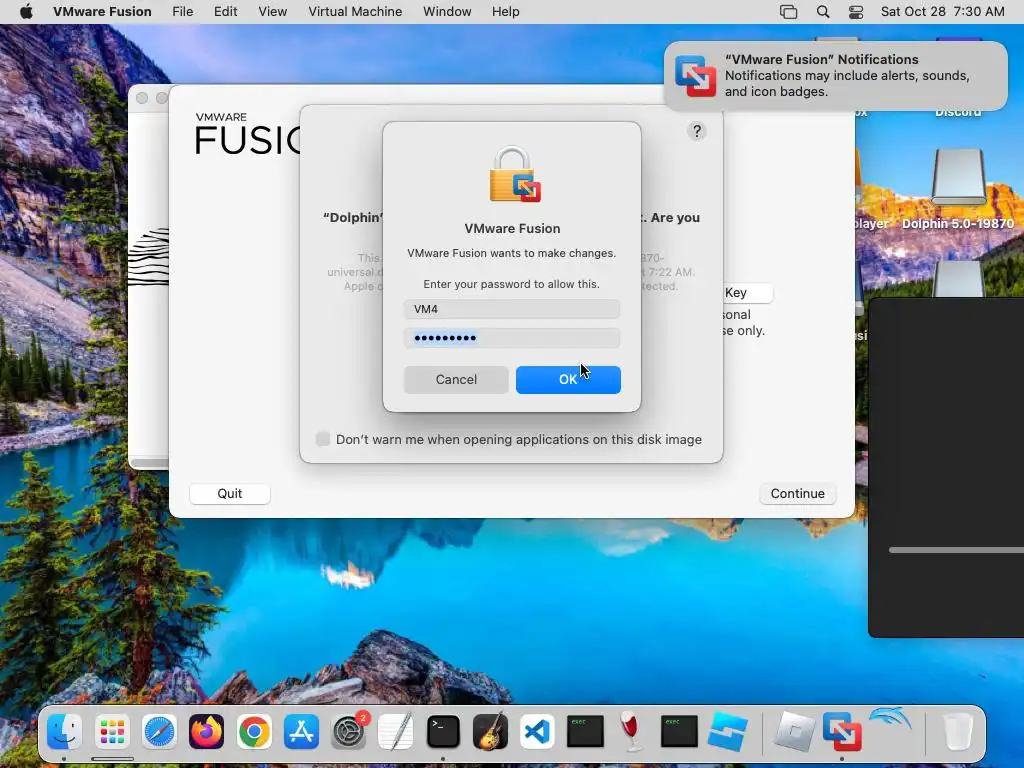Viewport: 1024px width, 768px height.
Task: Open the Apple menu
Action: 26,12
